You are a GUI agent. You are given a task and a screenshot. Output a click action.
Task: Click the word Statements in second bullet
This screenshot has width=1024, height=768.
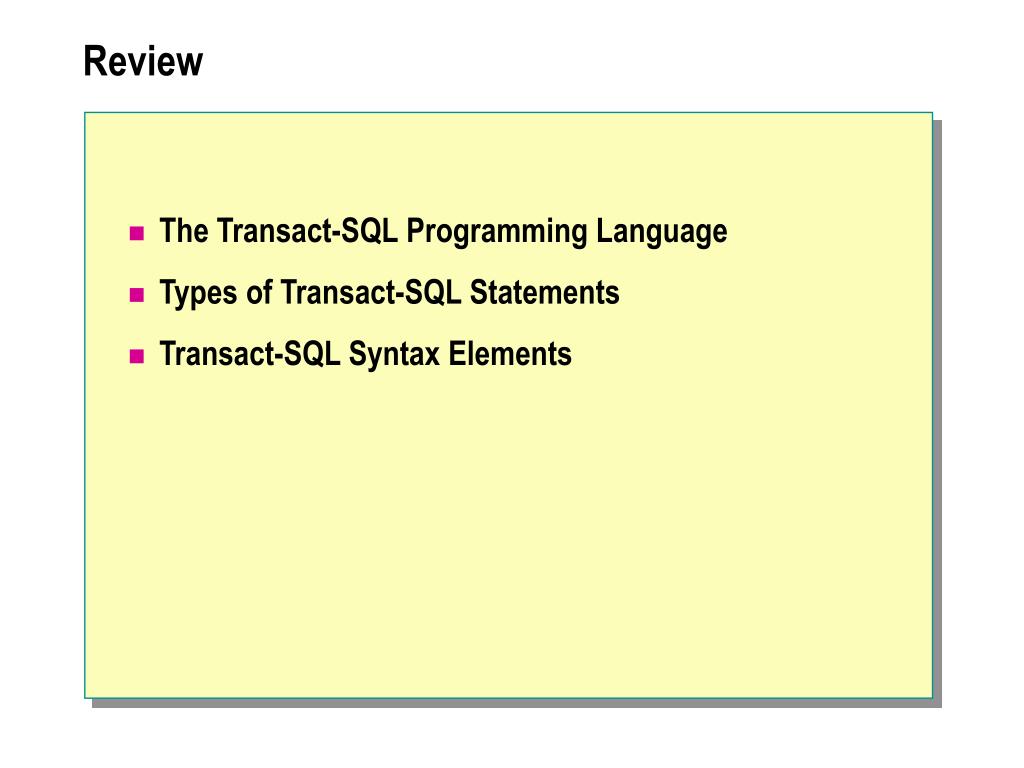[x=545, y=292]
